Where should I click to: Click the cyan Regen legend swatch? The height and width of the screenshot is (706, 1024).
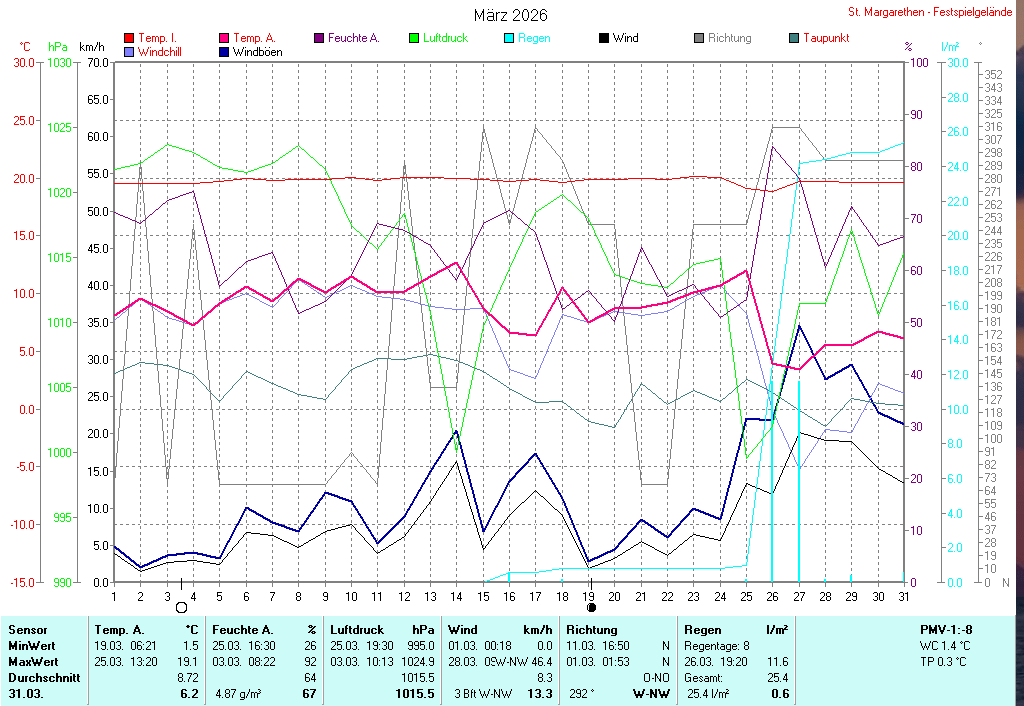coord(509,38)
